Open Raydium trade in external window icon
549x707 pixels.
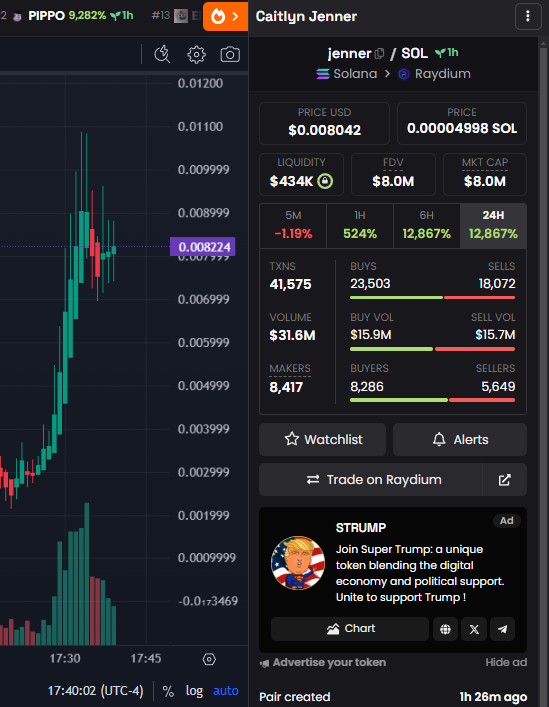point(504,480)
